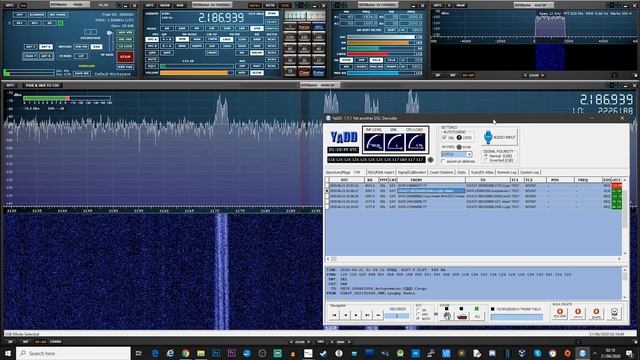640x360 pixels.
Task: Toggle Filter/Search FROM field checkbox
Action: tap(493, 309)
